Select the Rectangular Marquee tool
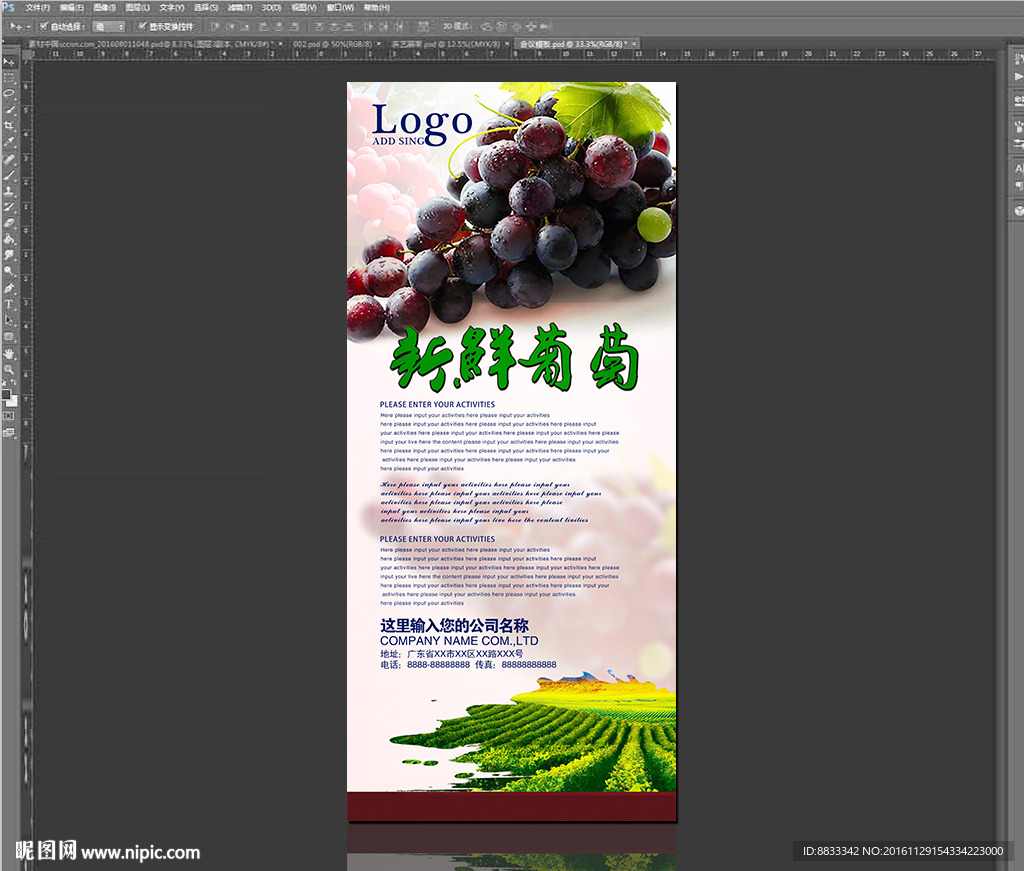1024x871 pixels. click(8, 78)
